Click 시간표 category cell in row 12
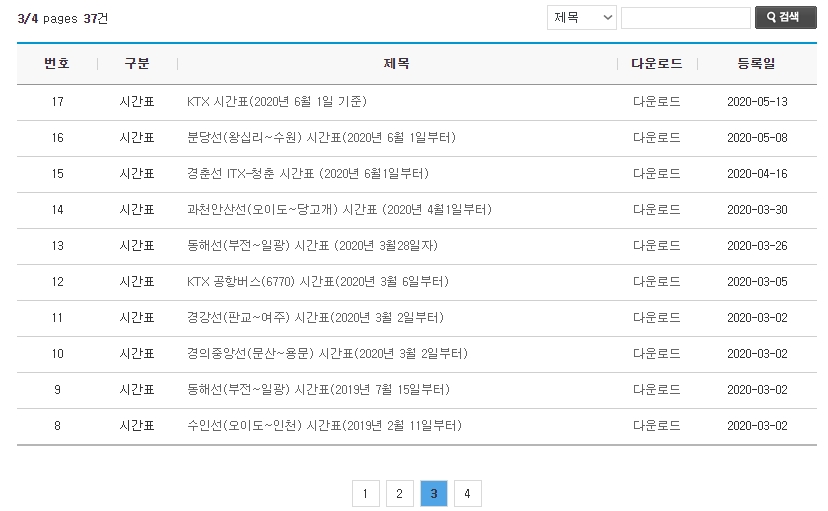Viewport: 828px width, 511px height. pos(137,281)
